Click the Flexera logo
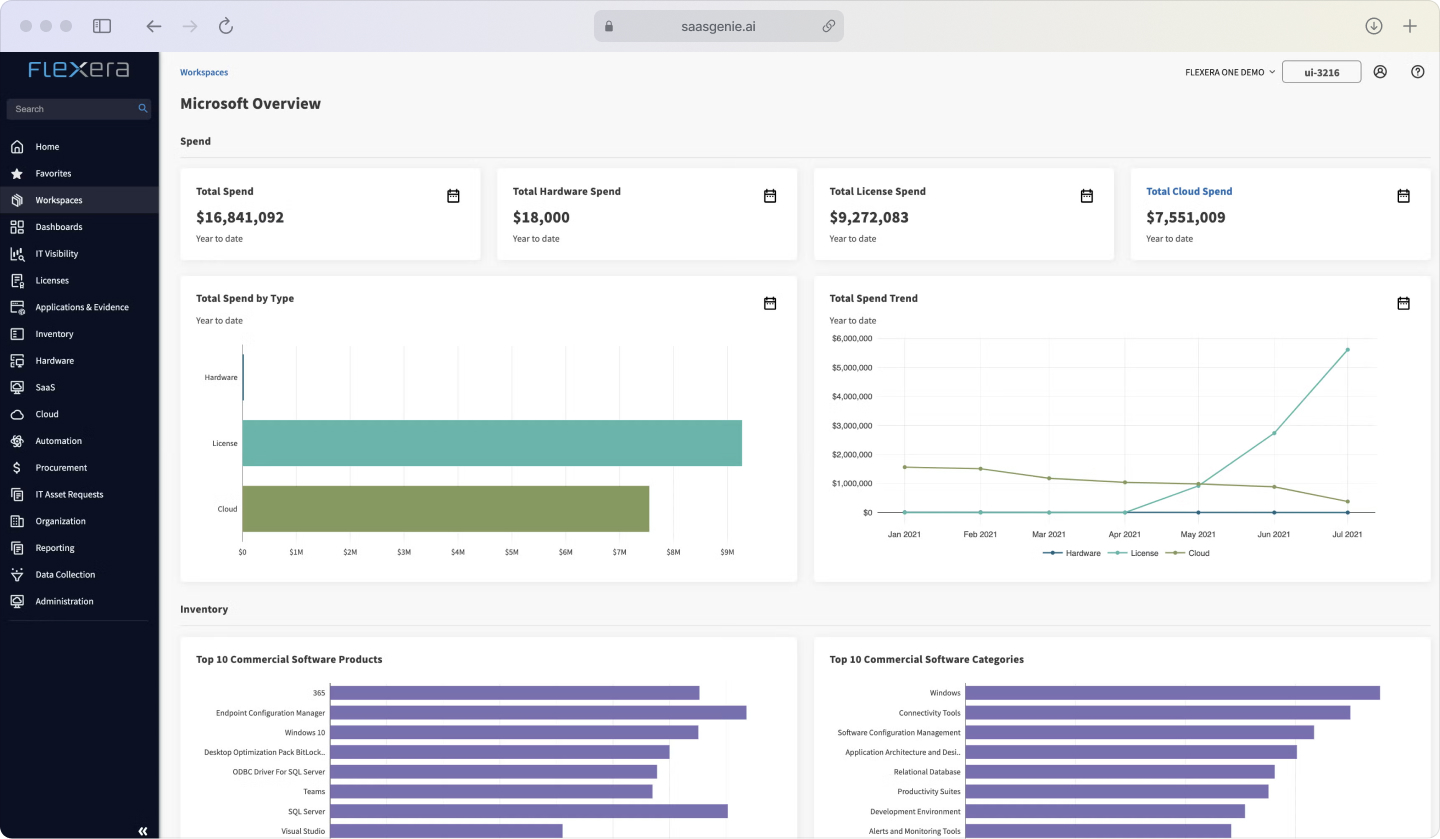This screenshot has height=839, width=1440. coord(79,70)
